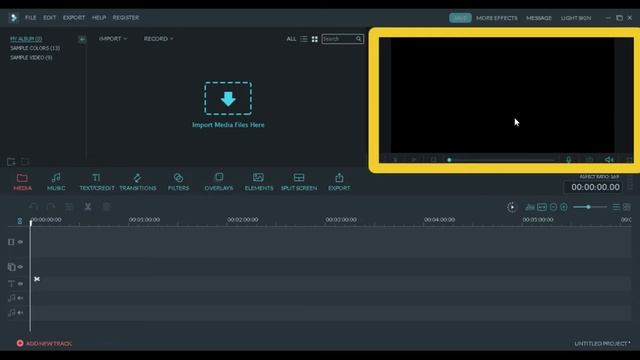Mute the first music track
640x360 pixels.
coord(20,298)
